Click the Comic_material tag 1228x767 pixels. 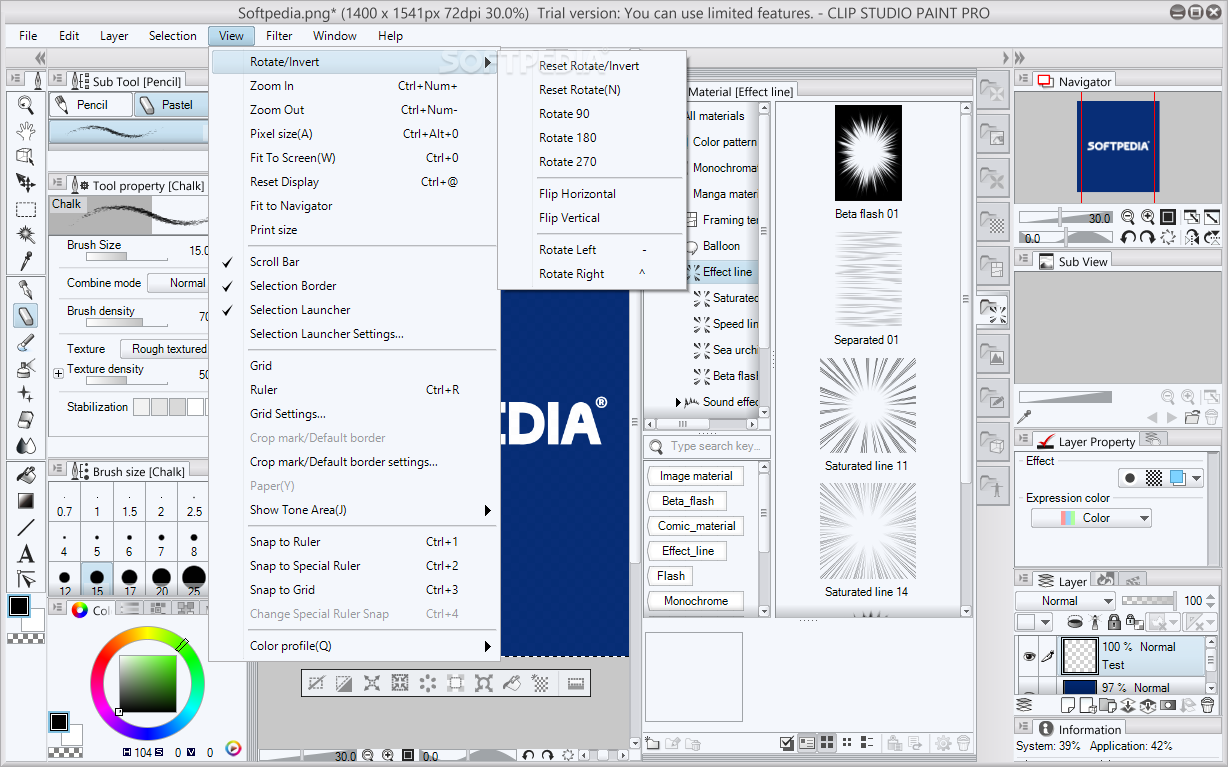pos(697,526)
